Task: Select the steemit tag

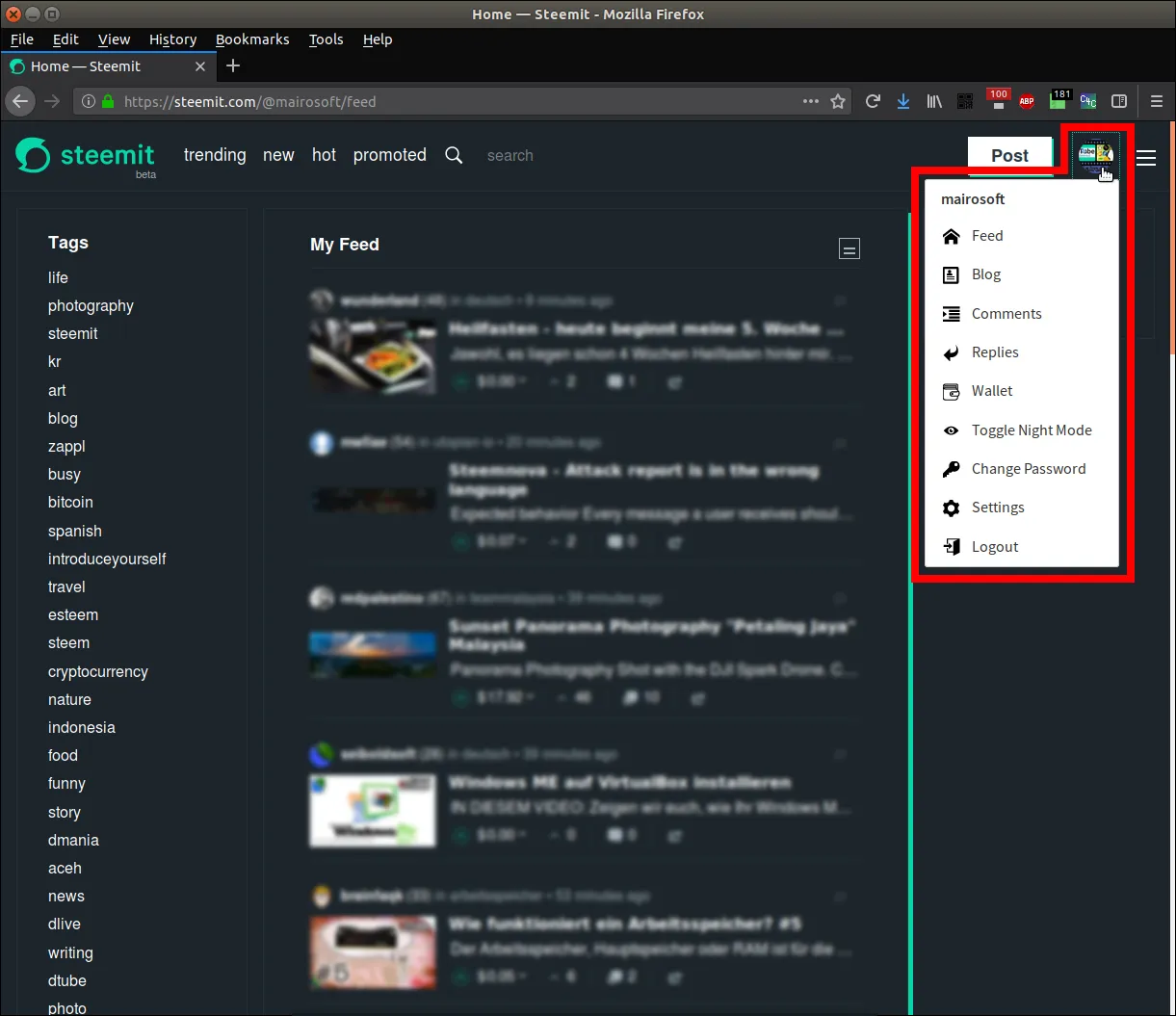Action: click(x=73, y=334)
